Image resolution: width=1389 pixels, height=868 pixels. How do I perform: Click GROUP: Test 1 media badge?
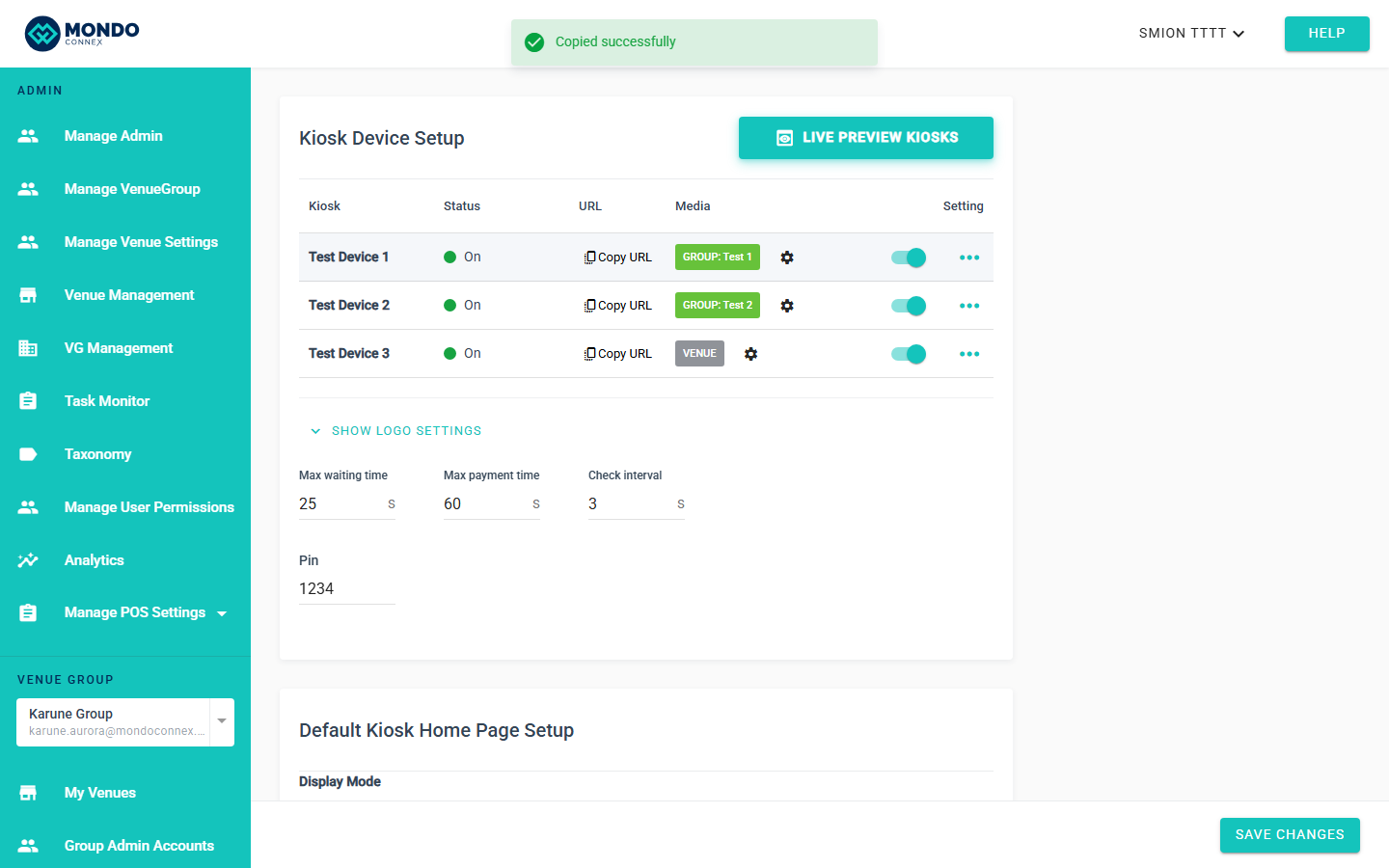coord(718,258)
